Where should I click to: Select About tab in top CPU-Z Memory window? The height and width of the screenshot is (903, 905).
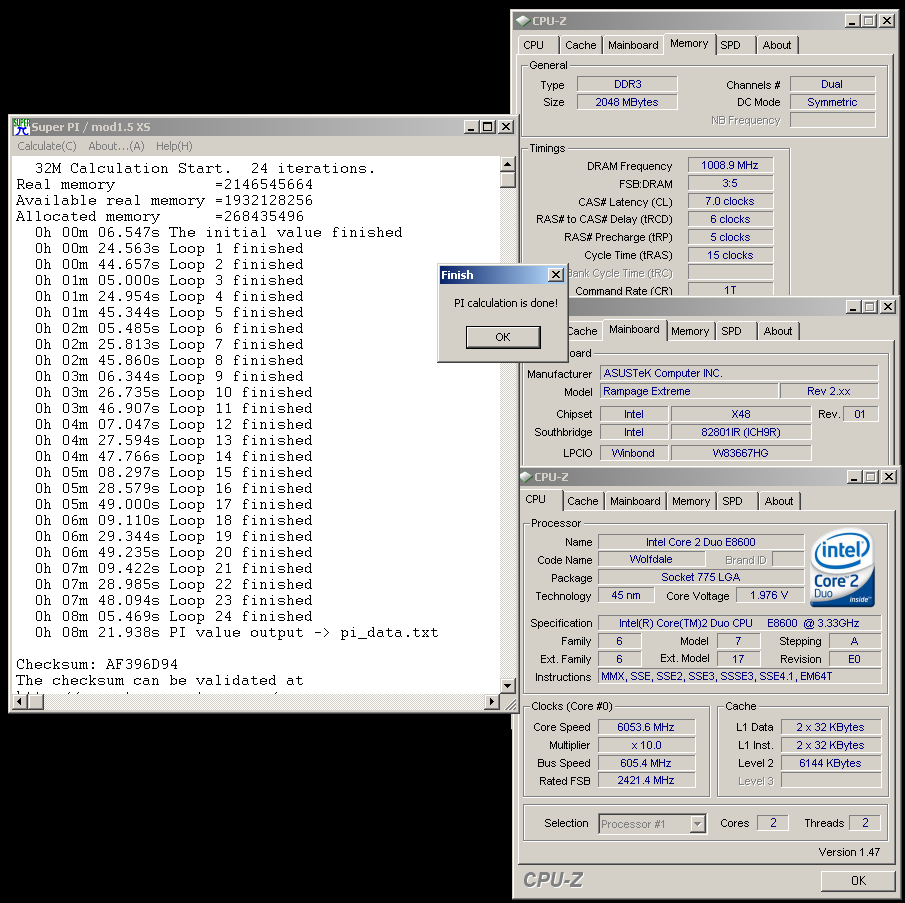click(777, 45)
